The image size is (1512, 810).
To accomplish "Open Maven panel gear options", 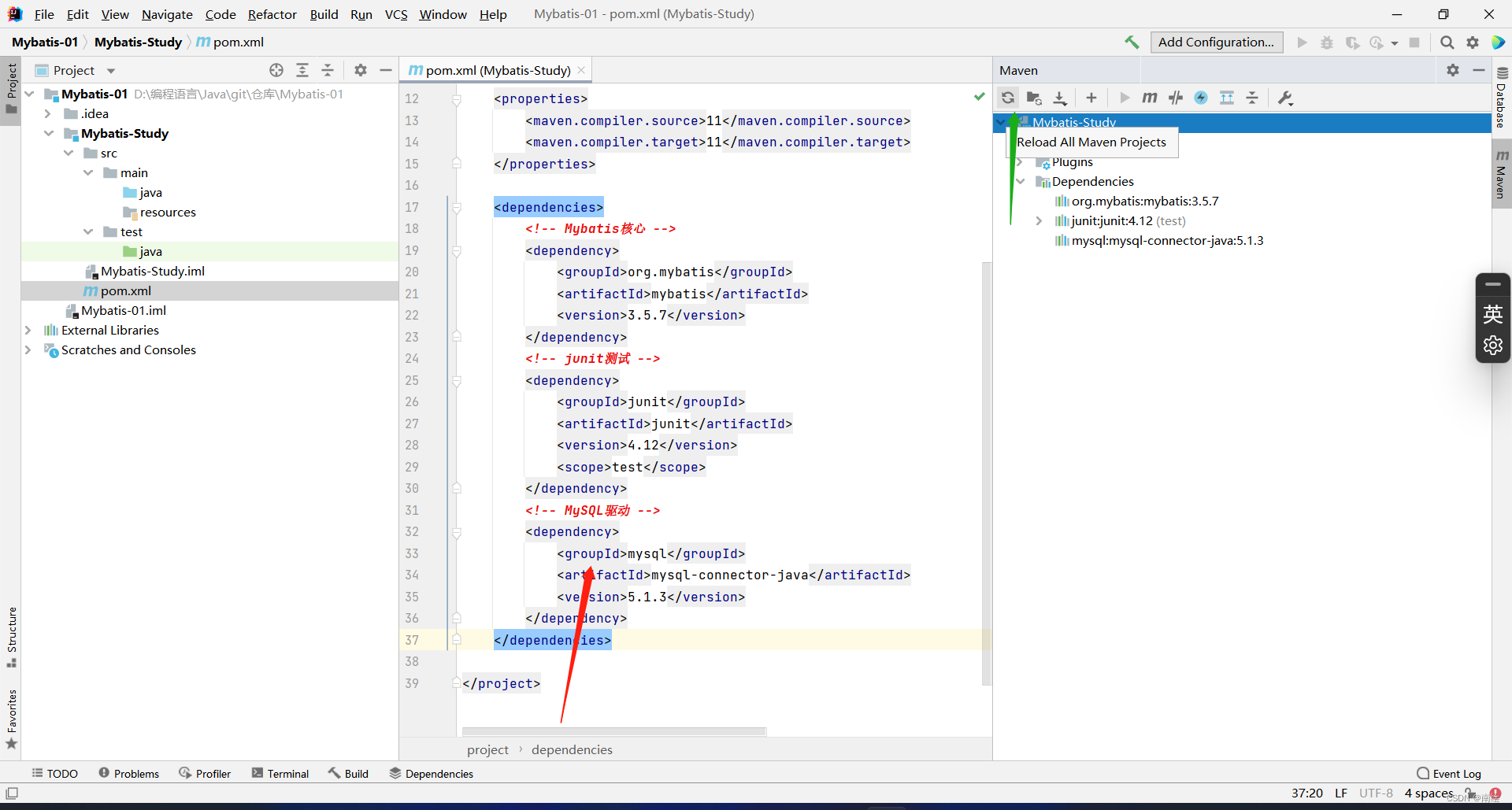I will click(1453, 70).
